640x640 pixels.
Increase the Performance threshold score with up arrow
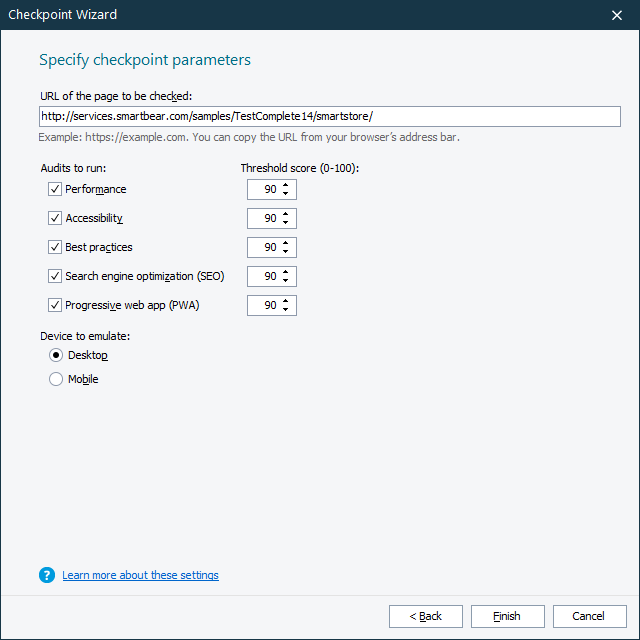pos(286,185)
